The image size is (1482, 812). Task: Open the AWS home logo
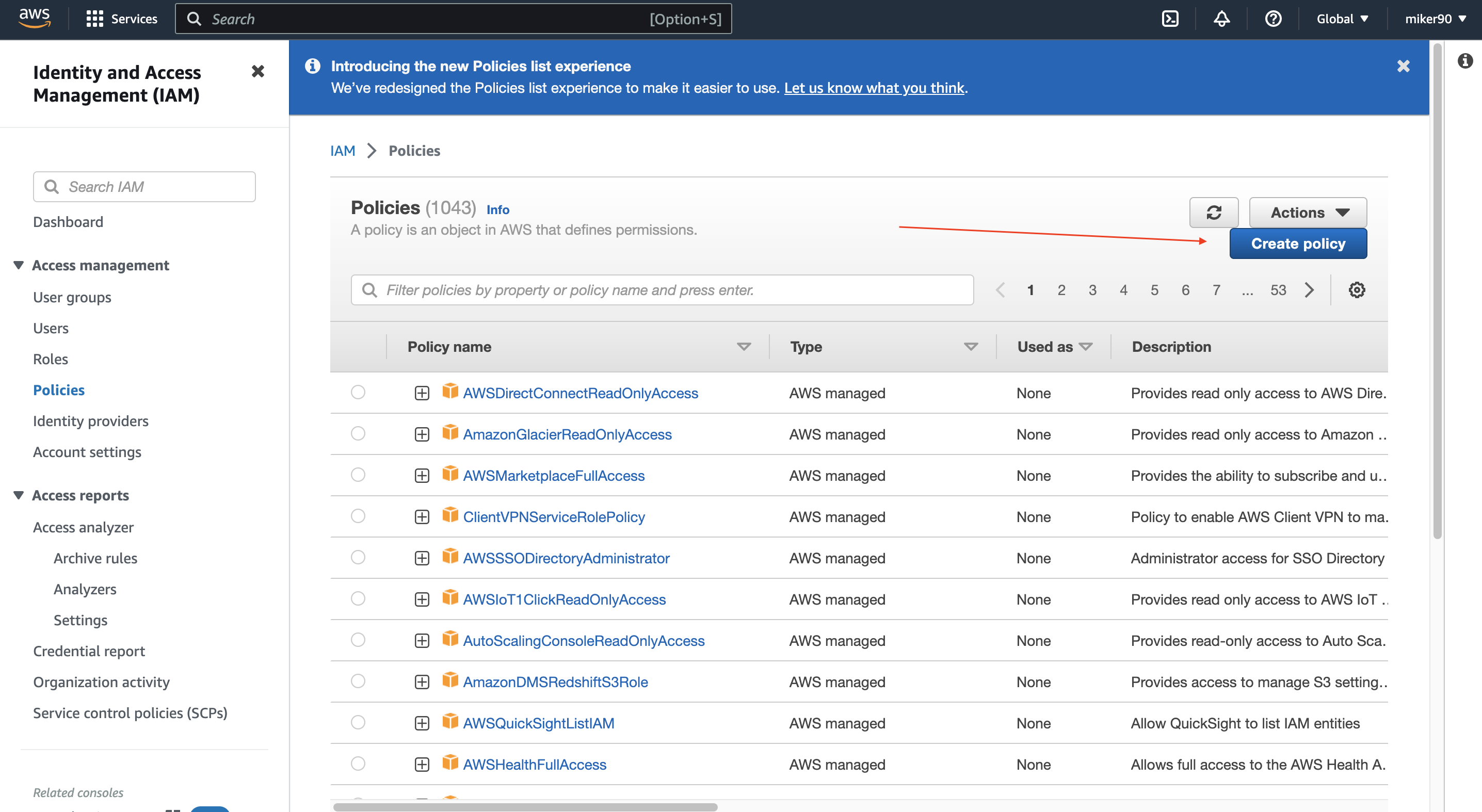pos(35,19)
